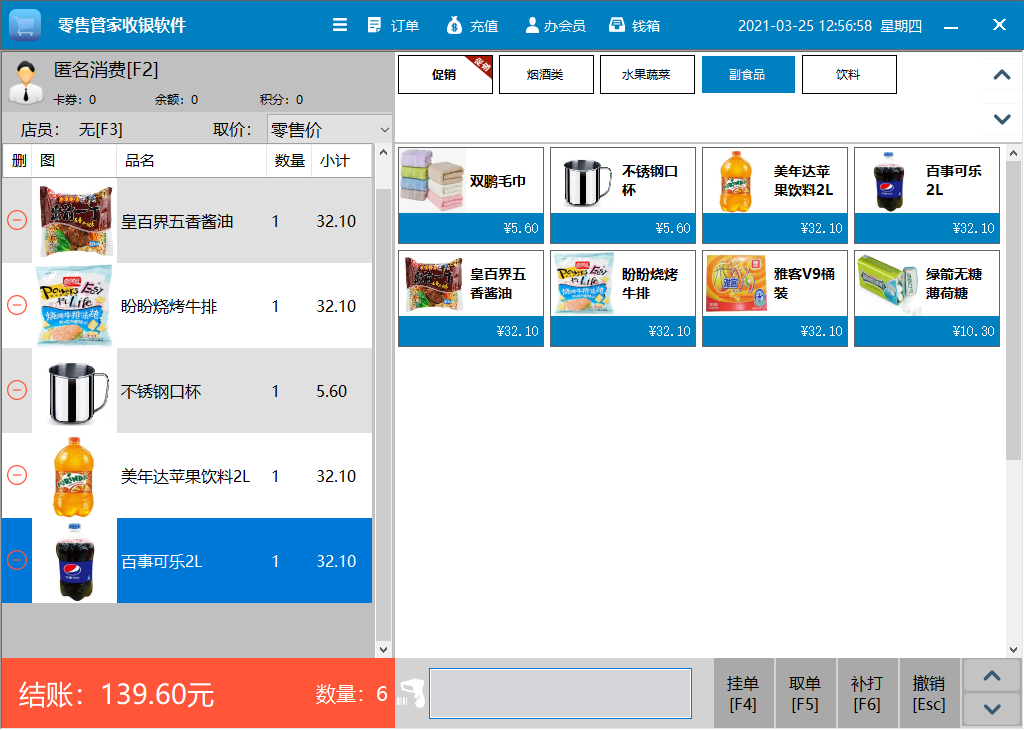
Task: Click product grid scrollbar up arrow
Action: [x=1014, y=154]
